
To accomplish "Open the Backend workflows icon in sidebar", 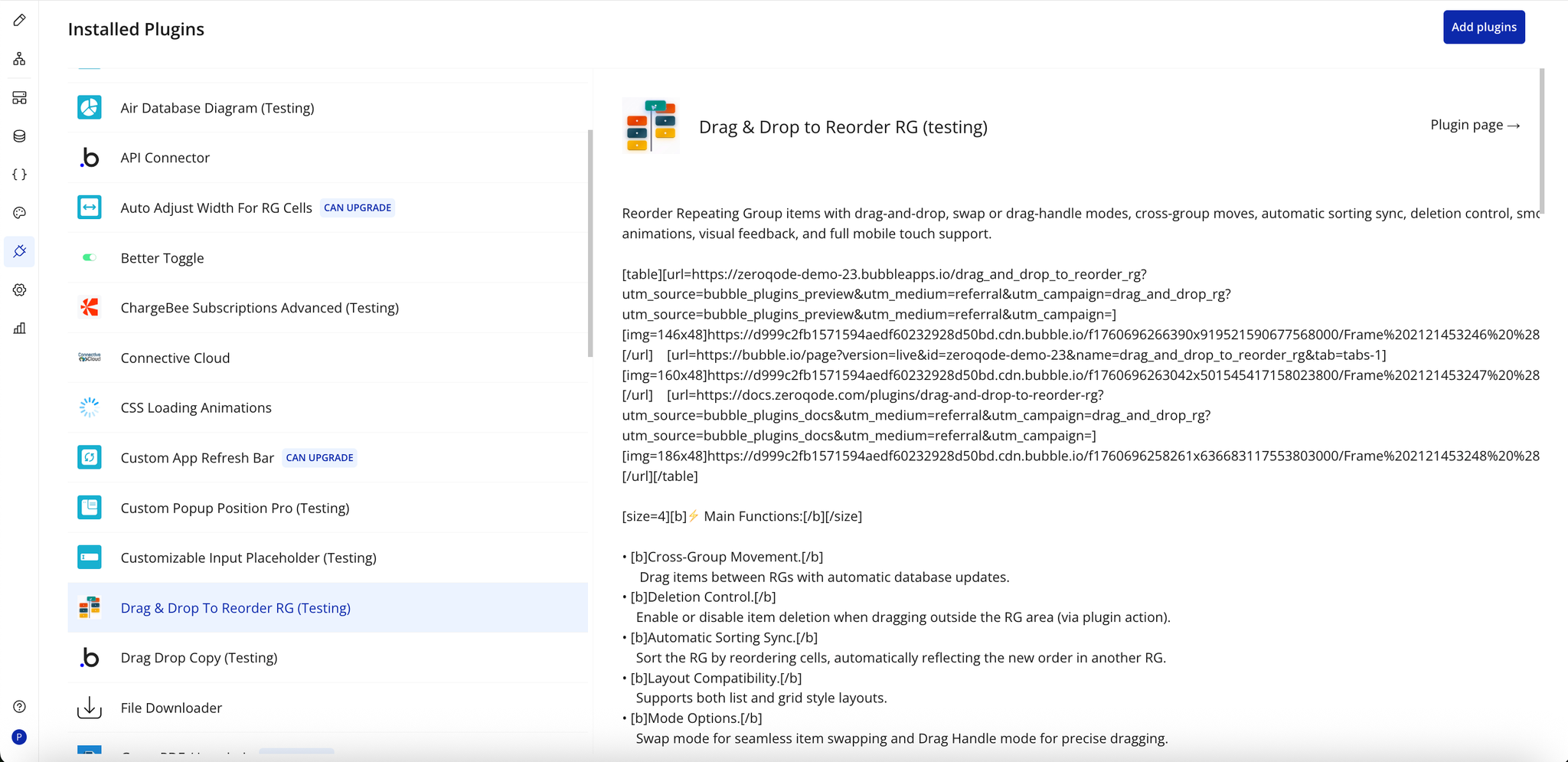I will pos(20,97).
